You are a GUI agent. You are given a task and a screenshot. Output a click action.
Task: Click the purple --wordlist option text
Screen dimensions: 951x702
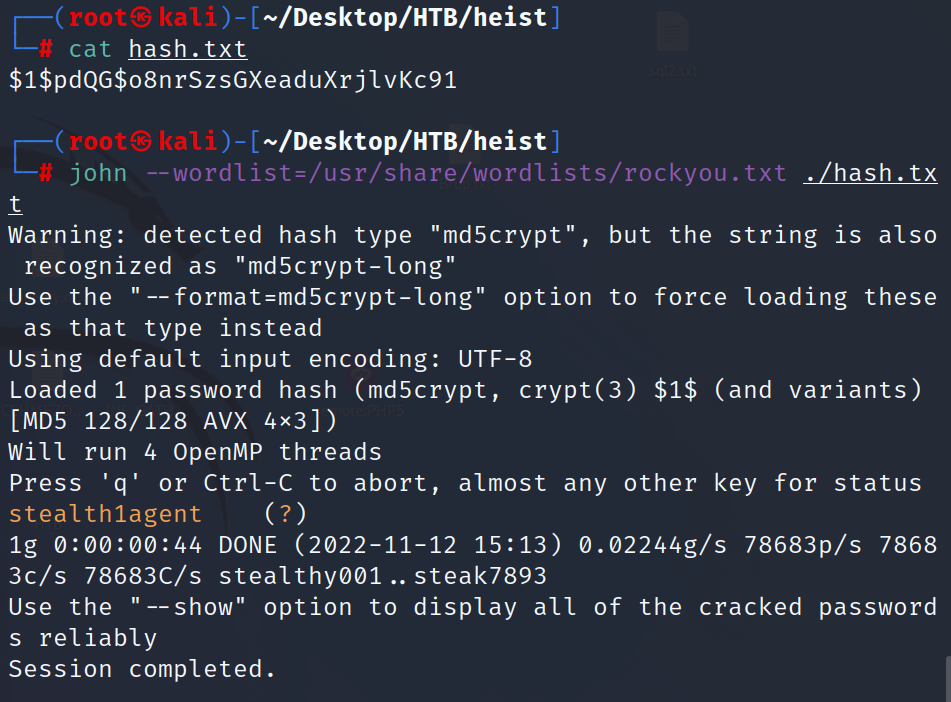[466, 173]
